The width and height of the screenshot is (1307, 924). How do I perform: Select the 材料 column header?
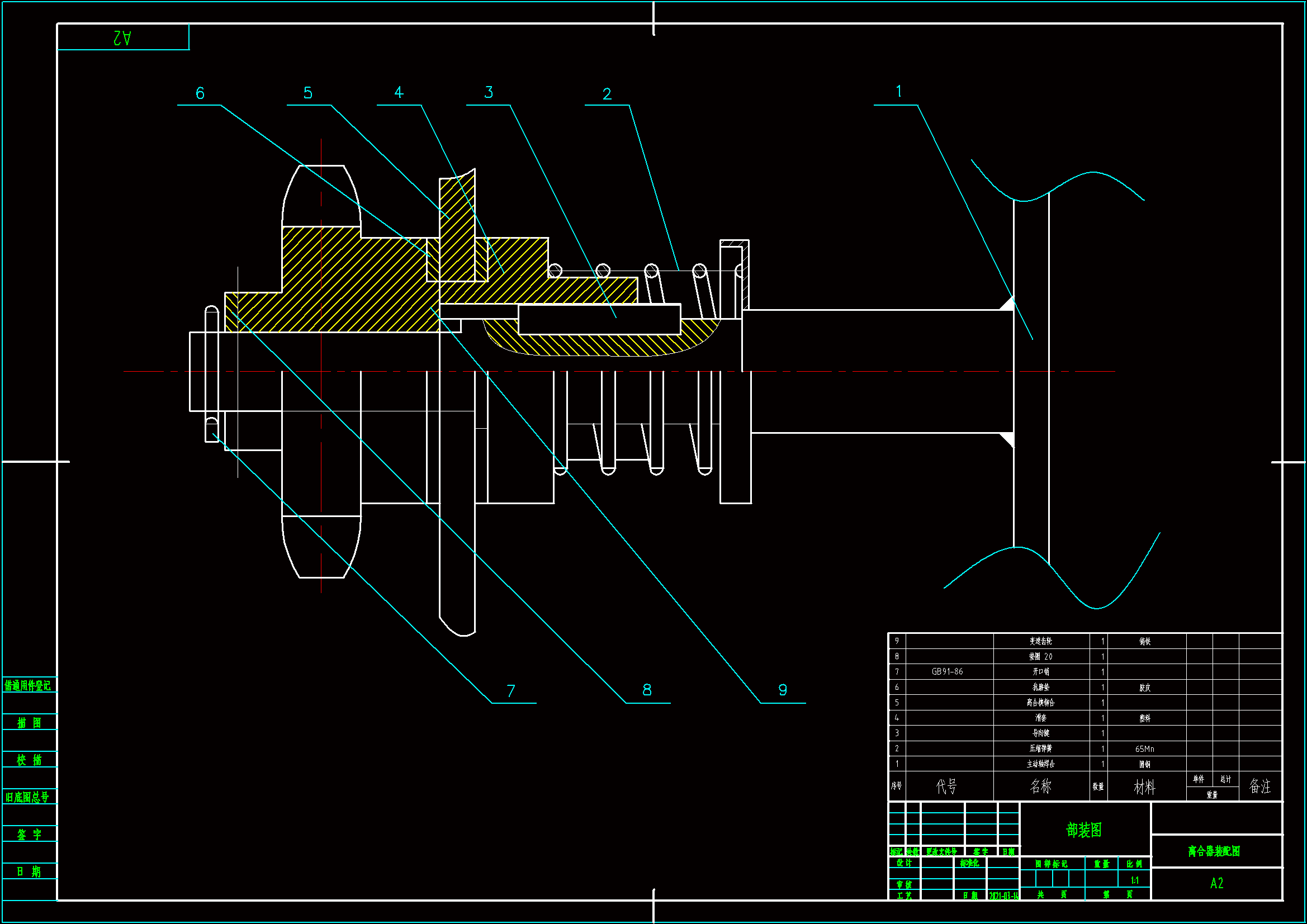[1144, 788]
